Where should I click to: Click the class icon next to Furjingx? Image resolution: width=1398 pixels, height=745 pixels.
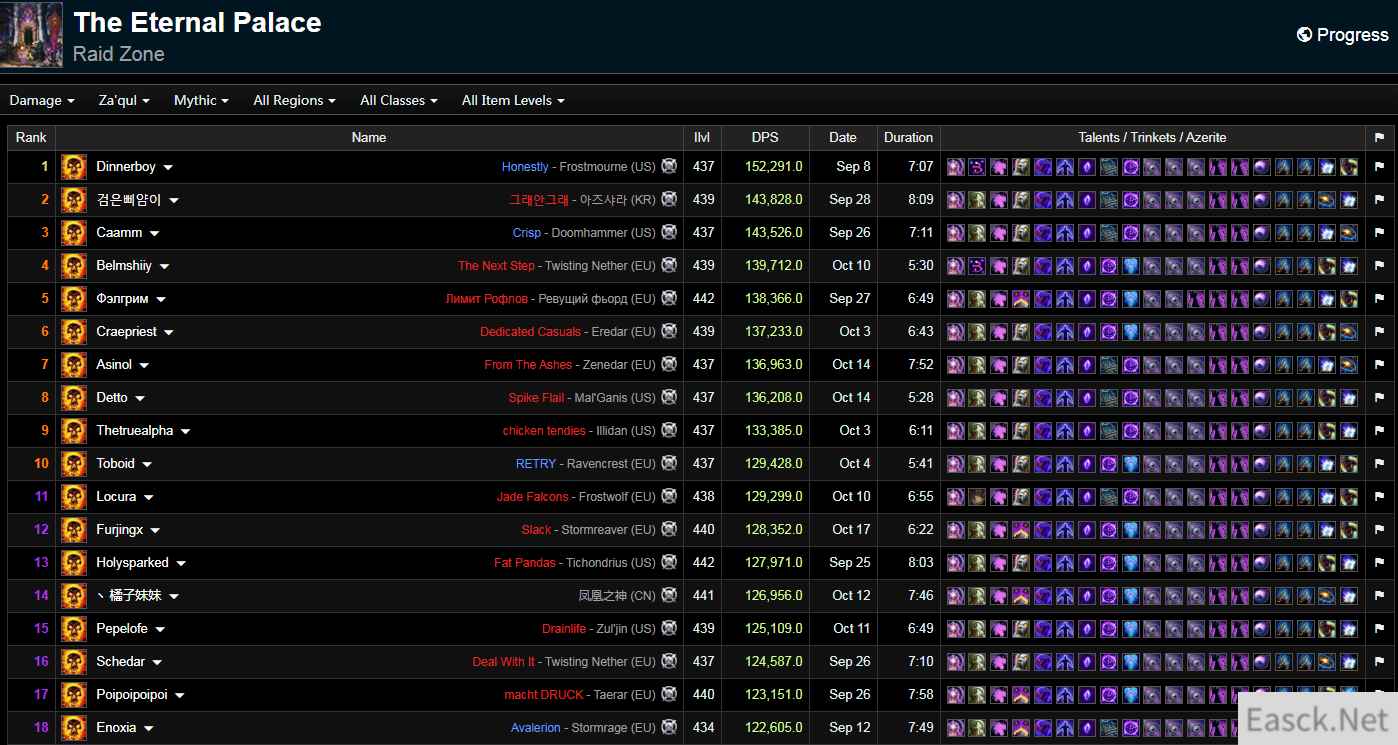coord(74,530)
